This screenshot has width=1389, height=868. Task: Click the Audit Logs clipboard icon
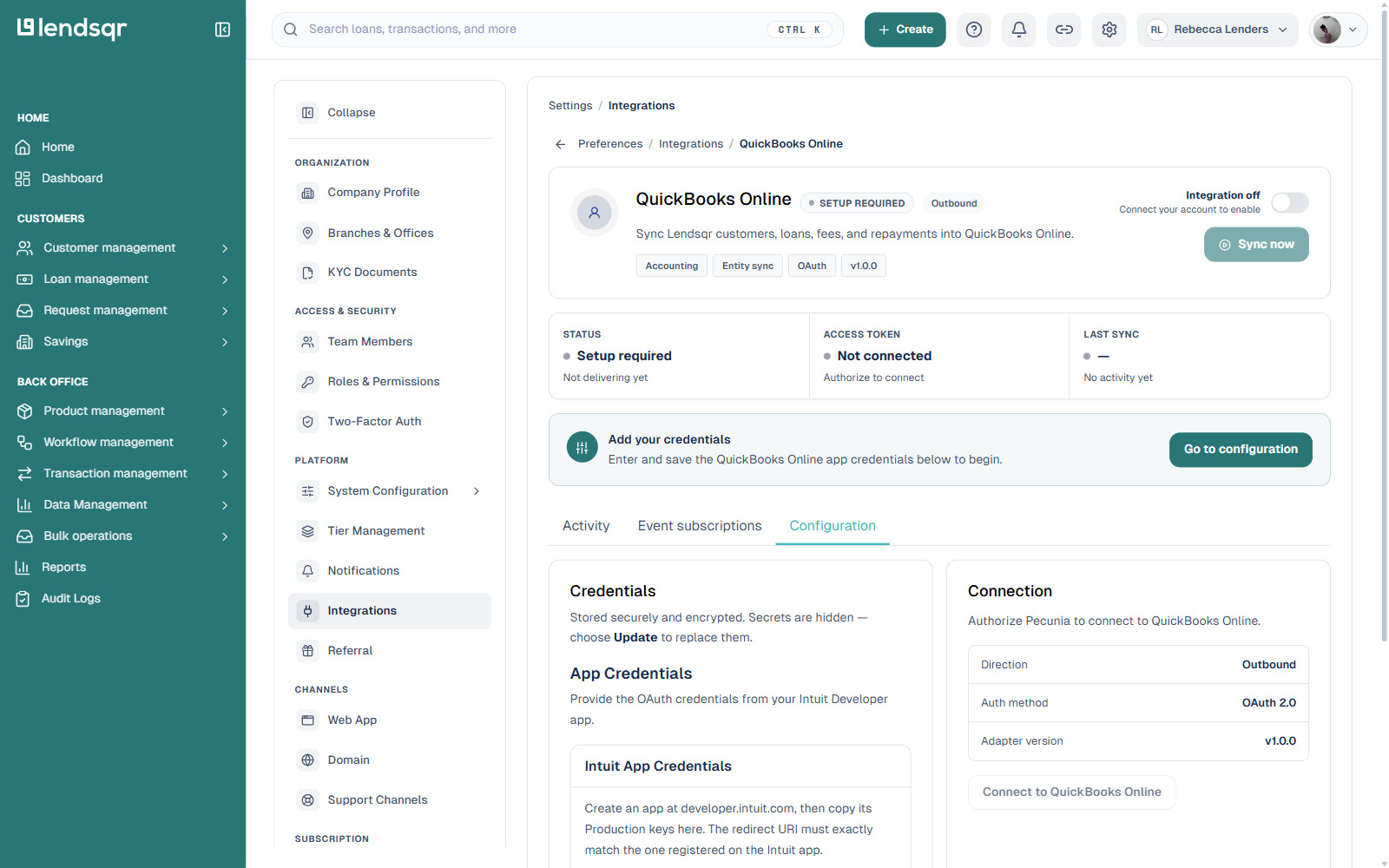[23, 598]
